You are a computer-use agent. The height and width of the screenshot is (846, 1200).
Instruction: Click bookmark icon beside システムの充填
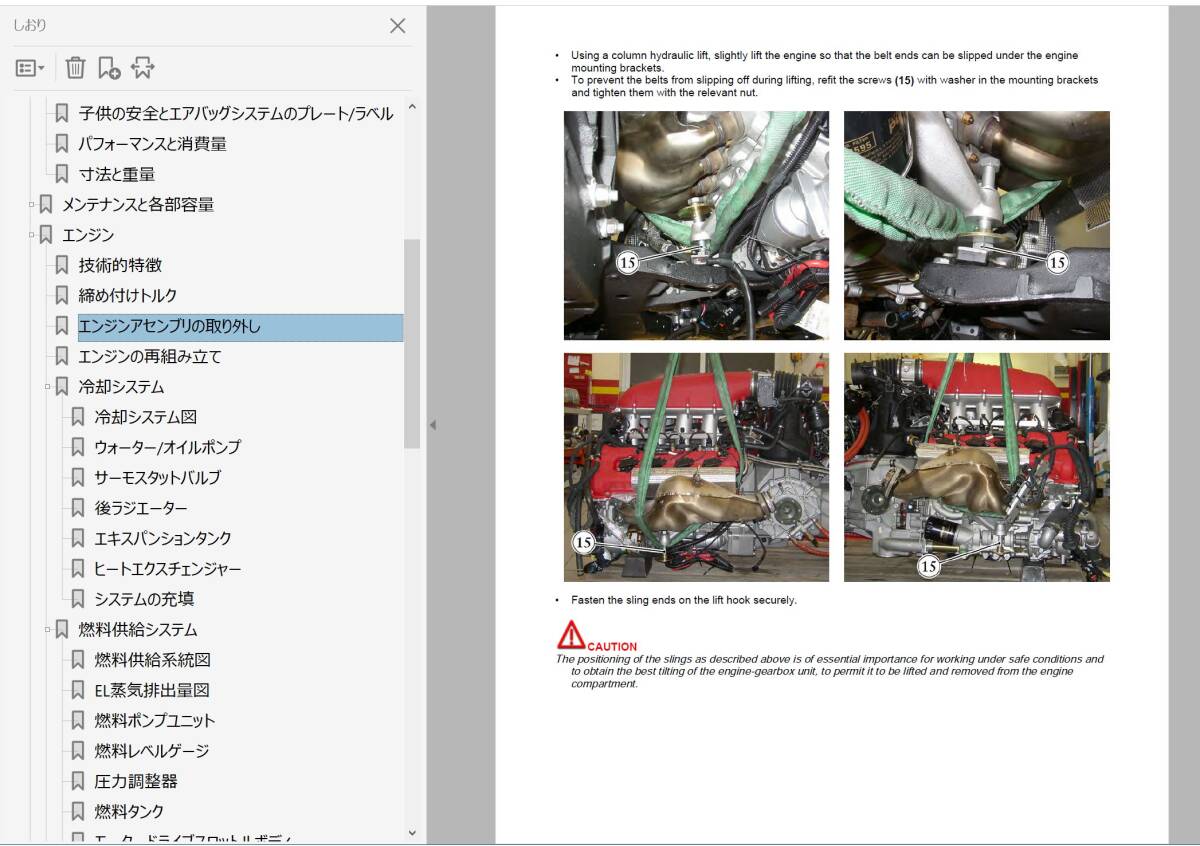(78, 599)
